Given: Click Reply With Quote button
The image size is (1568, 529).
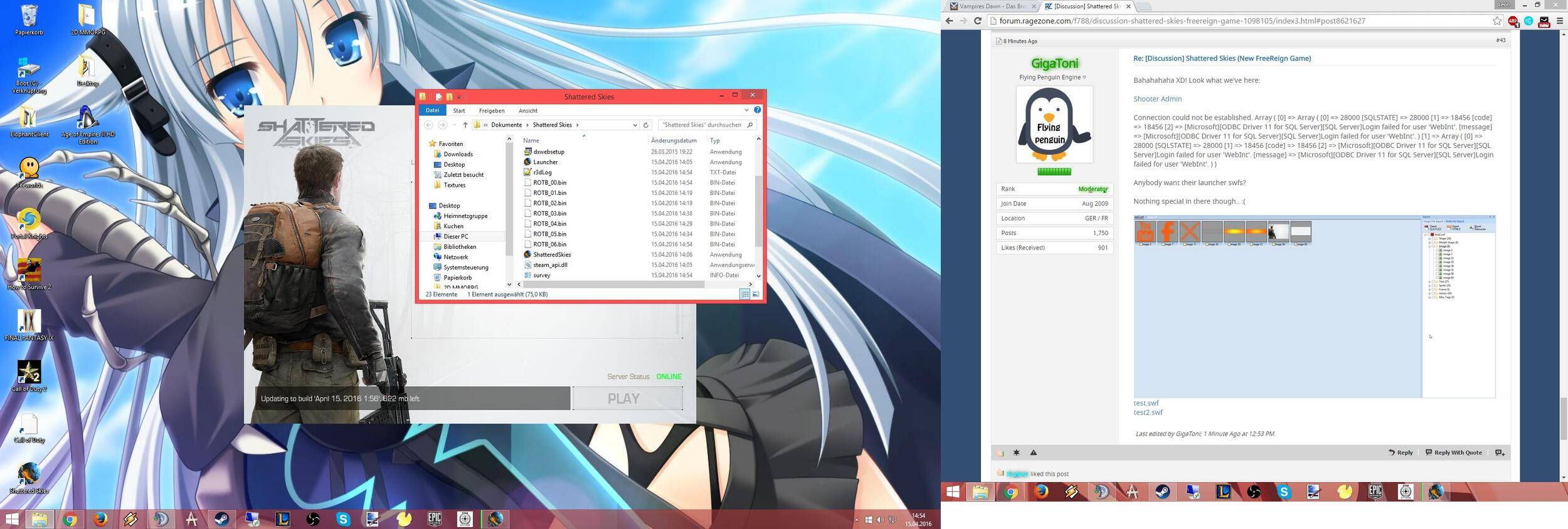Looking at the screenshot, I should (1453, 453).
